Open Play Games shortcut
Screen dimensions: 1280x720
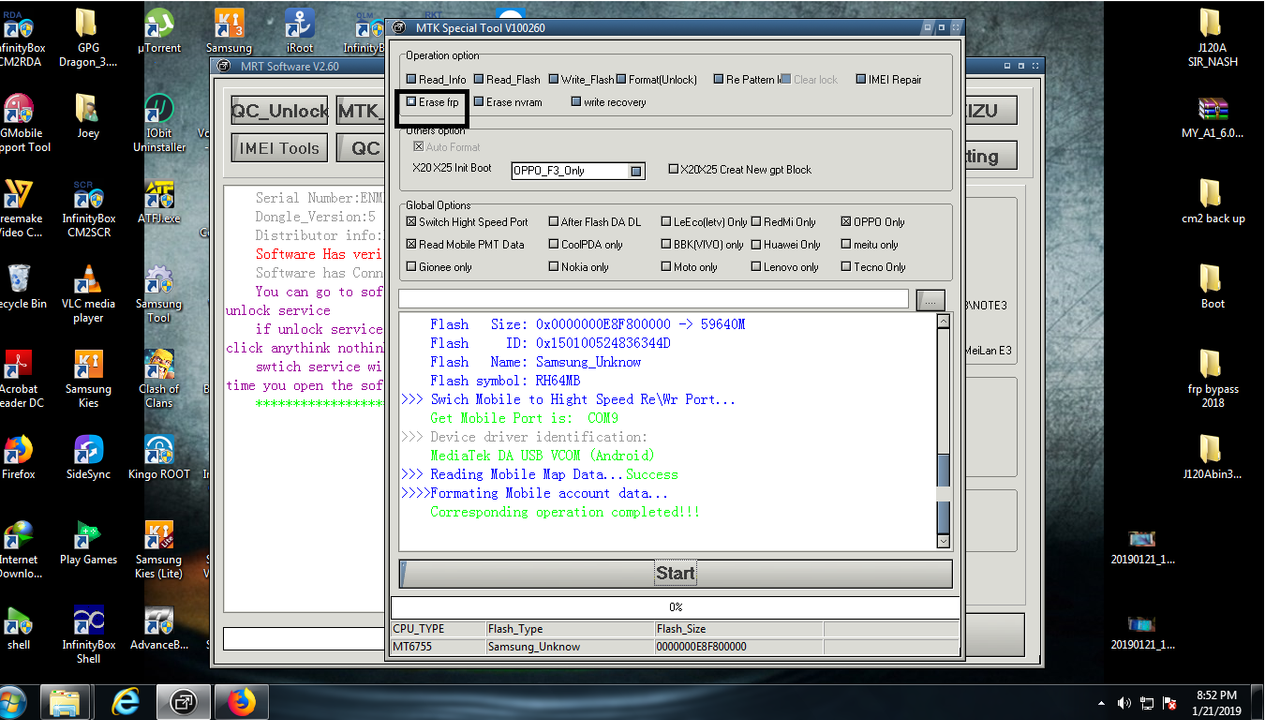click(88, 543)
